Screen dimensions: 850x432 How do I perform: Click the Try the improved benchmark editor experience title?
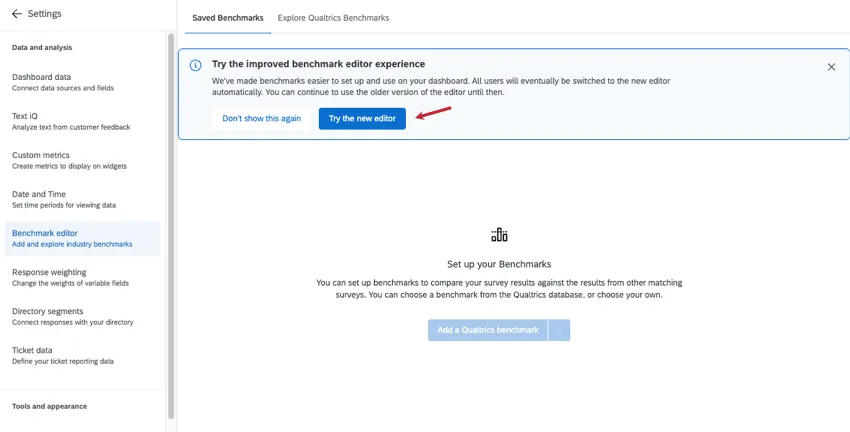[x=318, y=64]
